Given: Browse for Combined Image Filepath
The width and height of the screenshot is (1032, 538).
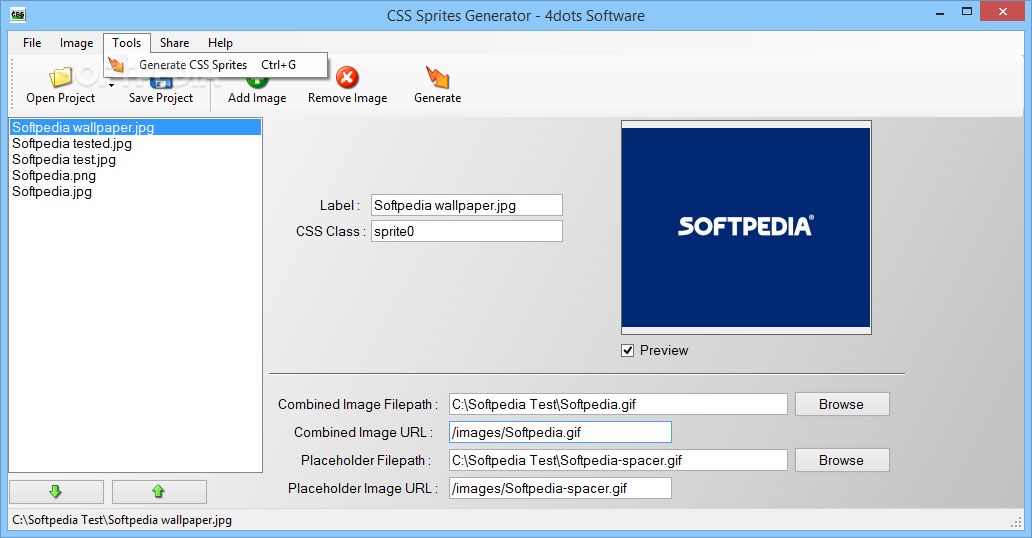Looking at the screenshot, I should (842, 404).
